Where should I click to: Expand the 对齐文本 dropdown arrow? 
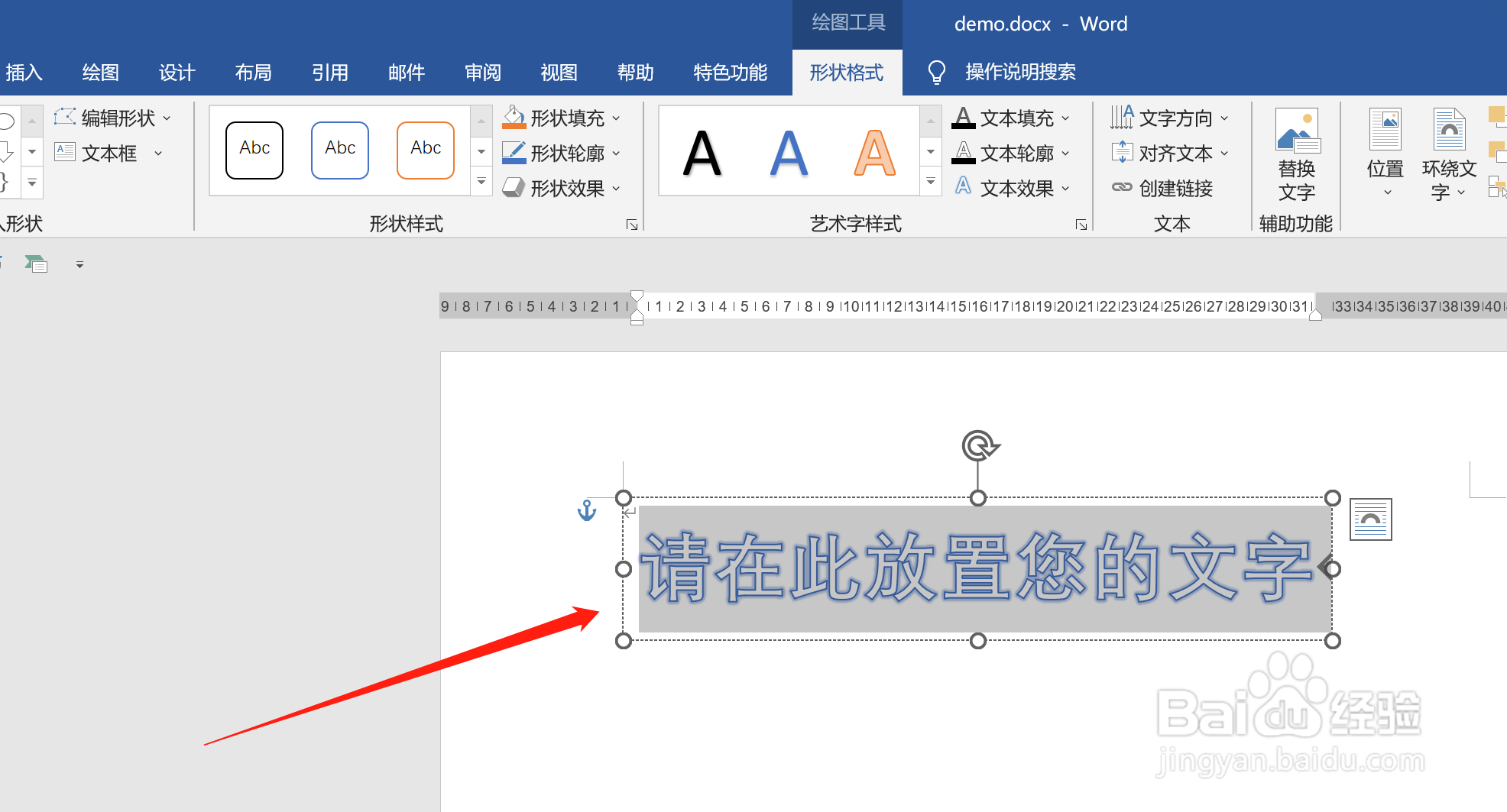(1224, 154)
